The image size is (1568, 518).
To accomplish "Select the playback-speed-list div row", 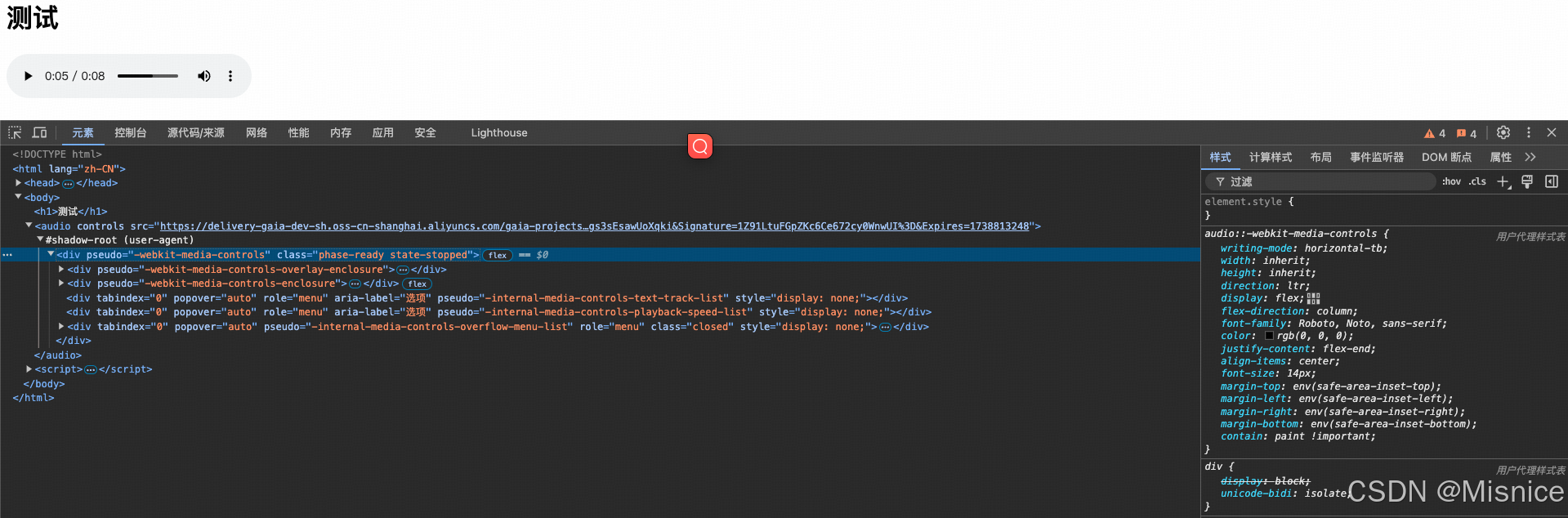I will pyautogui.click(x=498, y=312).
